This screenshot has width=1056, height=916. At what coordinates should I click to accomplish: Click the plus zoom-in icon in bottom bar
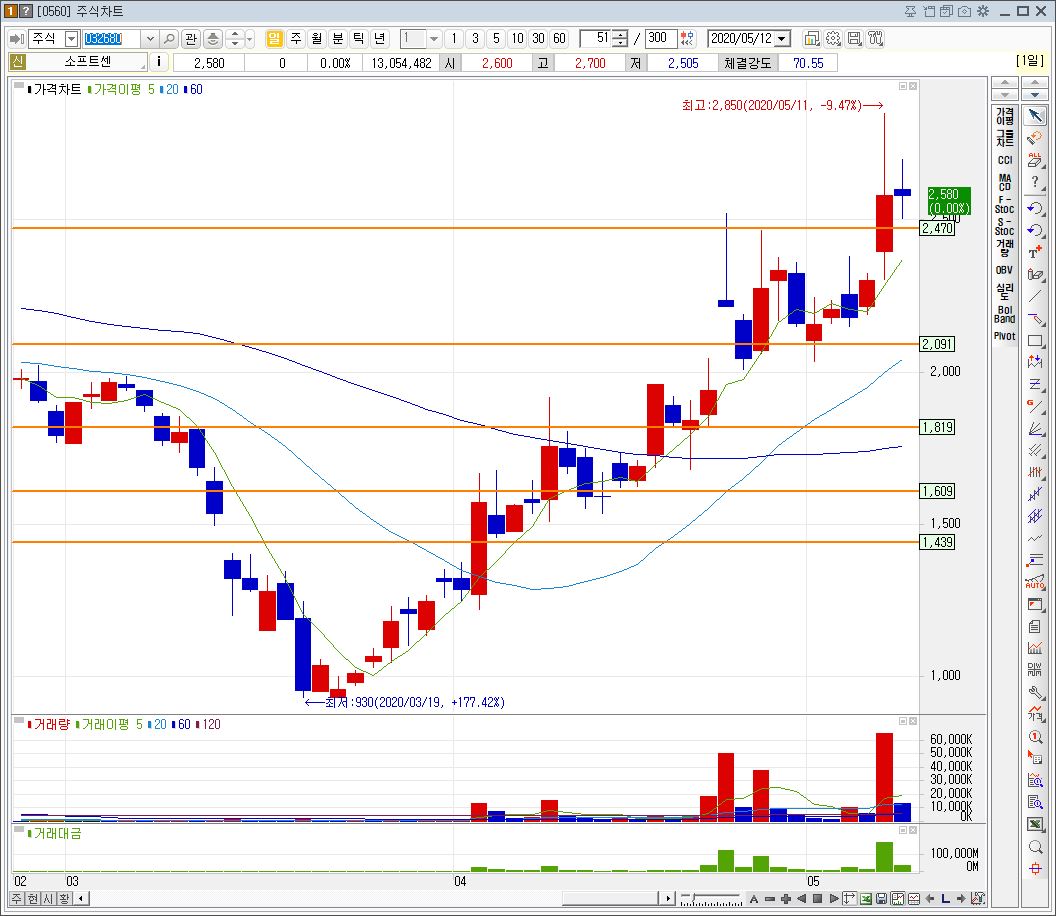coord(785,898)
